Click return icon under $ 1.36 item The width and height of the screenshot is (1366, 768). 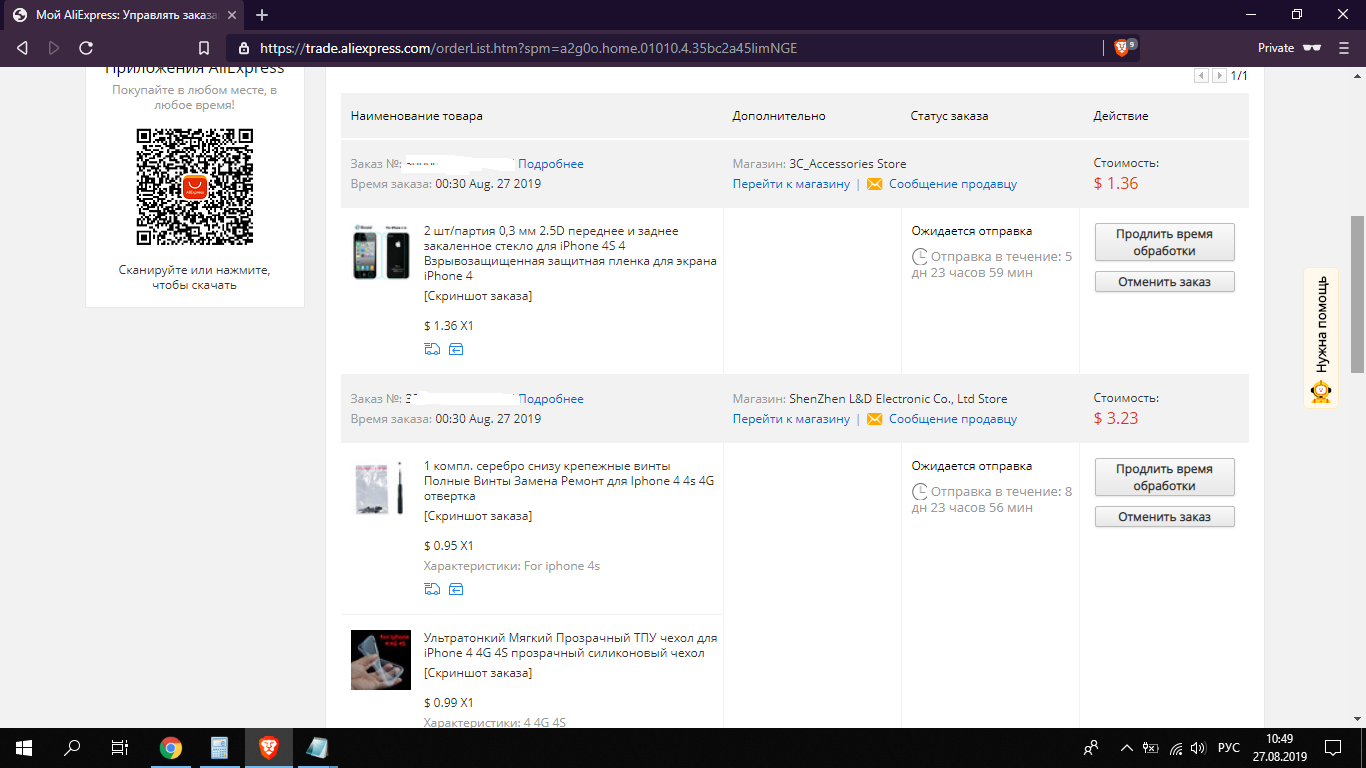click(x=456, y=349)
